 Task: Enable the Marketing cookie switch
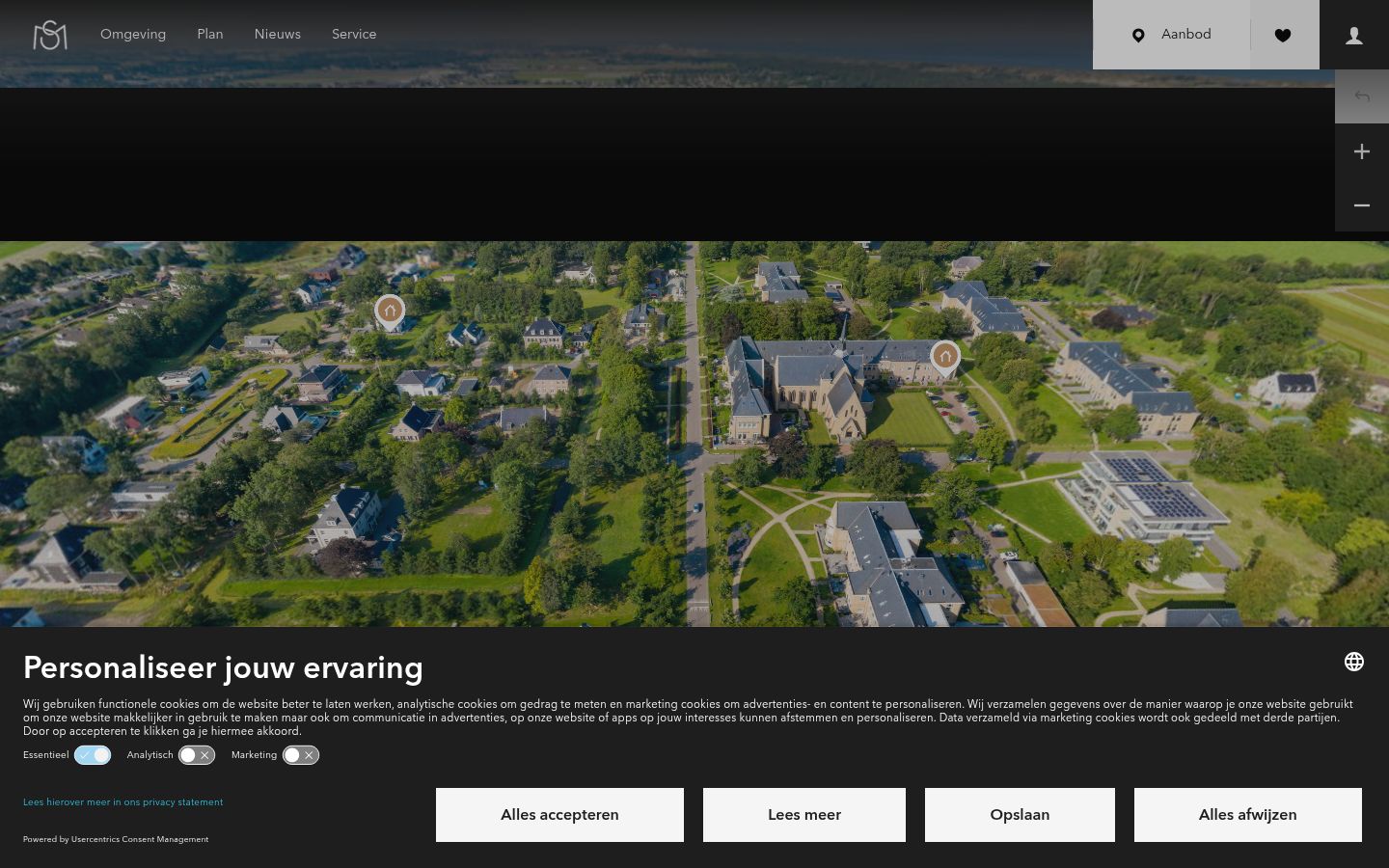301,755
